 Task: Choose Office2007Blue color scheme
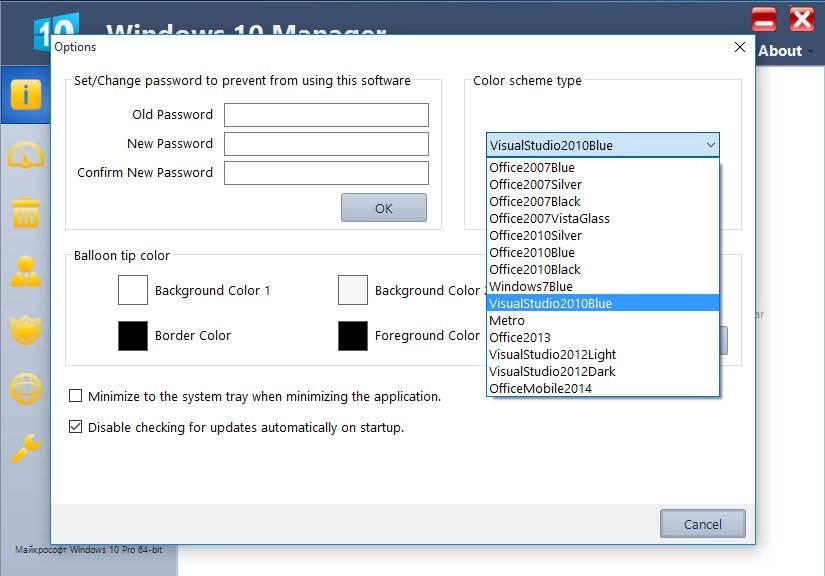coord(603,167)
